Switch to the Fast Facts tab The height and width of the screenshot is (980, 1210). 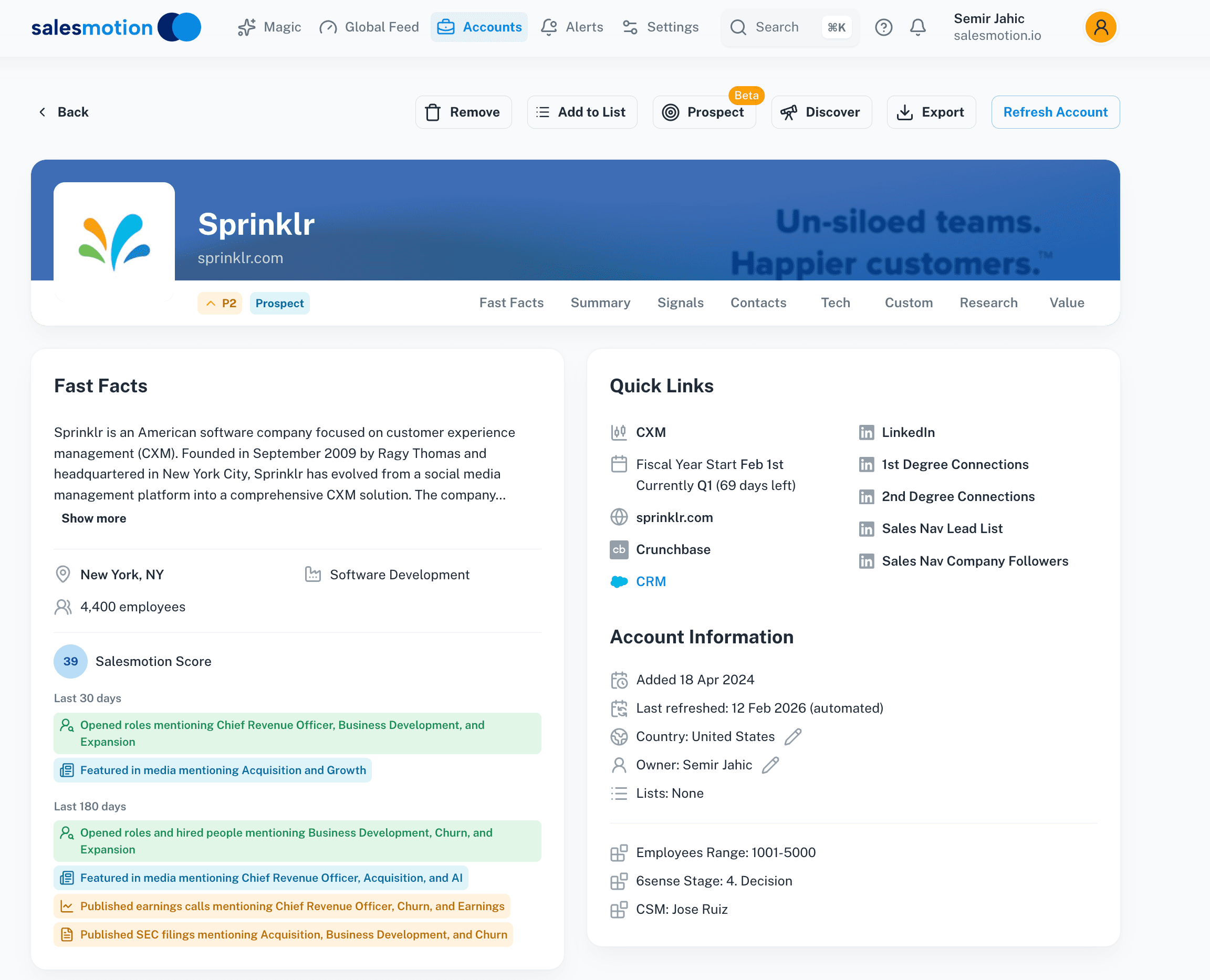coord(512,303)
